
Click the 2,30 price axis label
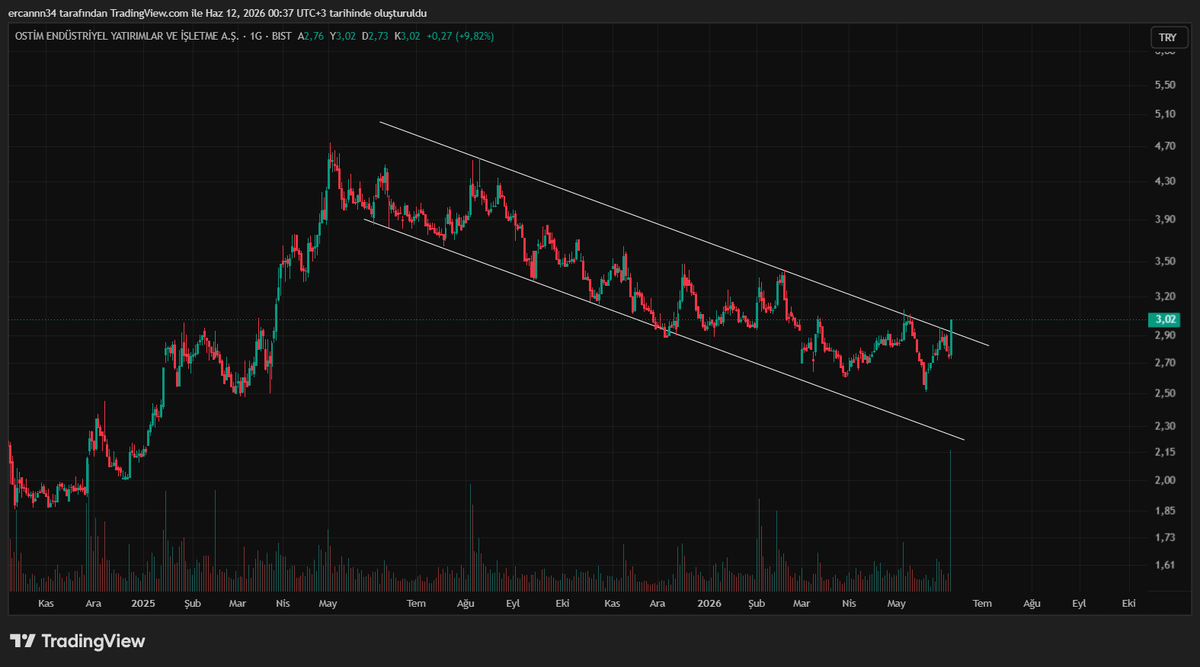click(x=1164, y=427)
